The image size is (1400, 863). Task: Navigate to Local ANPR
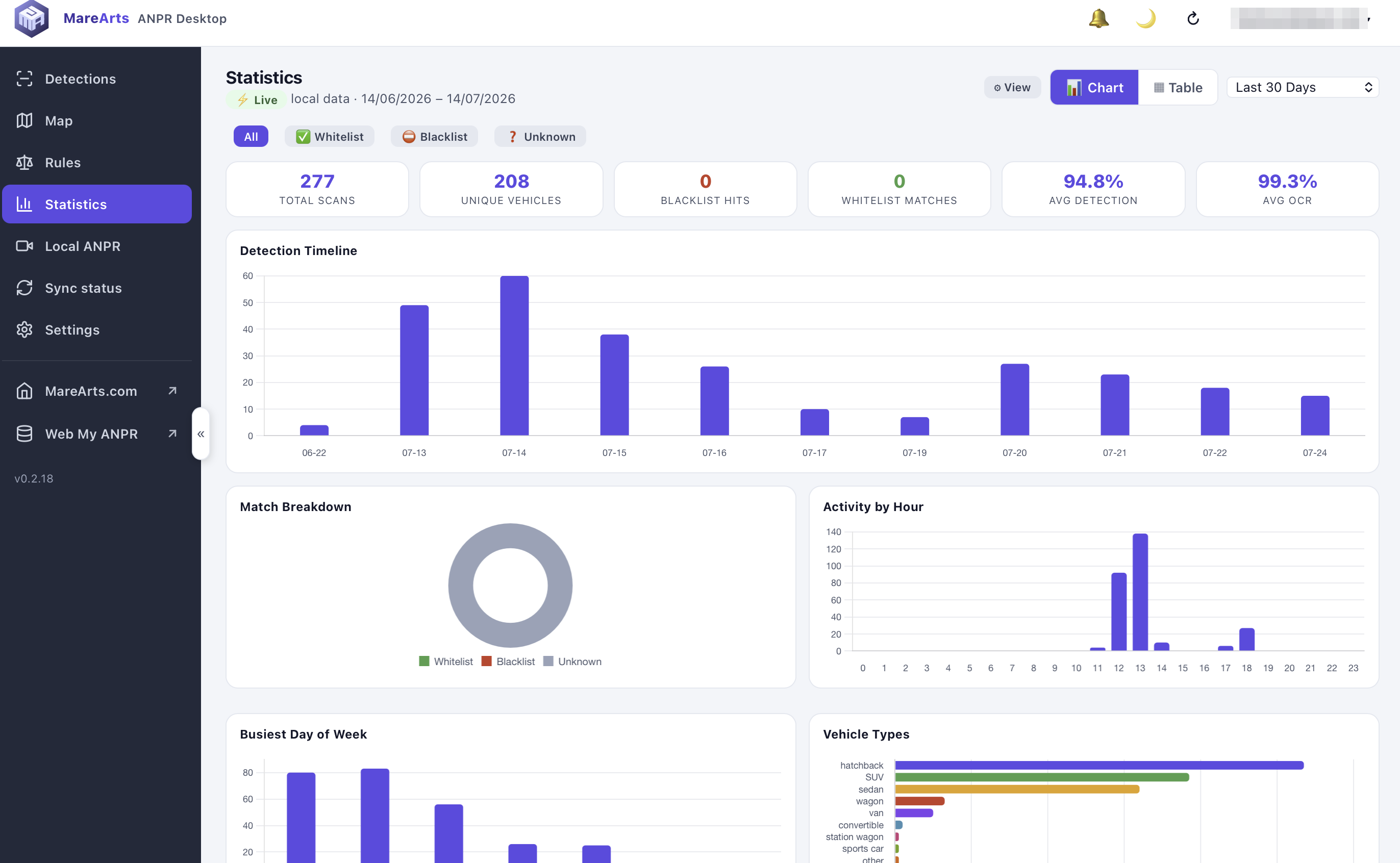97,246
